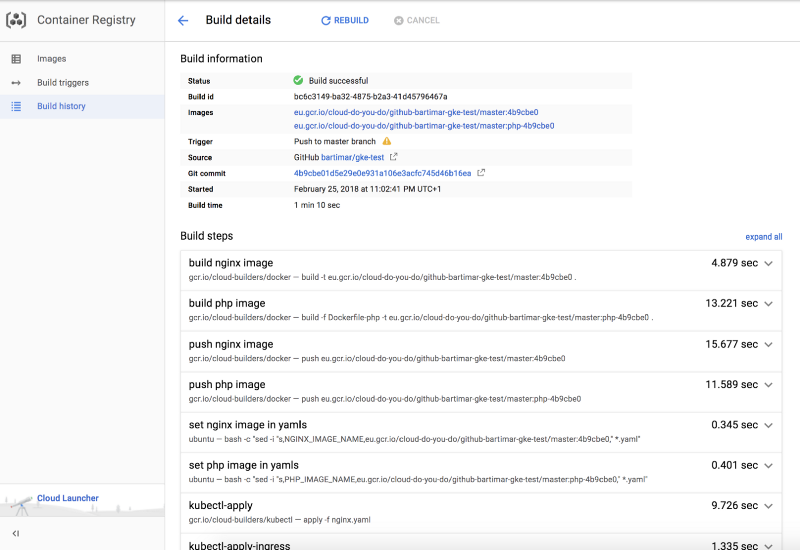Open external link icon beside Git commit hash
The width and height of the screenshot is (800, 550).
[x=481, y=173]
